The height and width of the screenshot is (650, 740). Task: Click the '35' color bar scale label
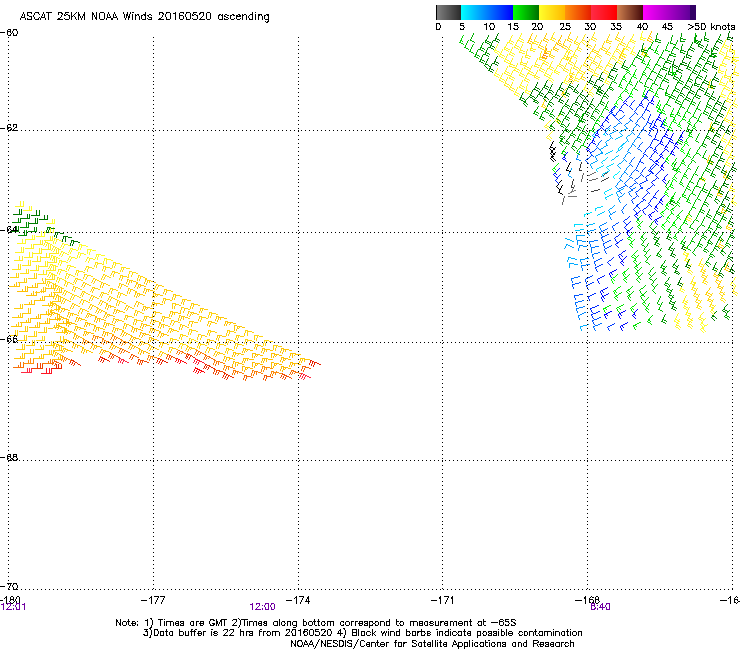click(x=616, y=27)
